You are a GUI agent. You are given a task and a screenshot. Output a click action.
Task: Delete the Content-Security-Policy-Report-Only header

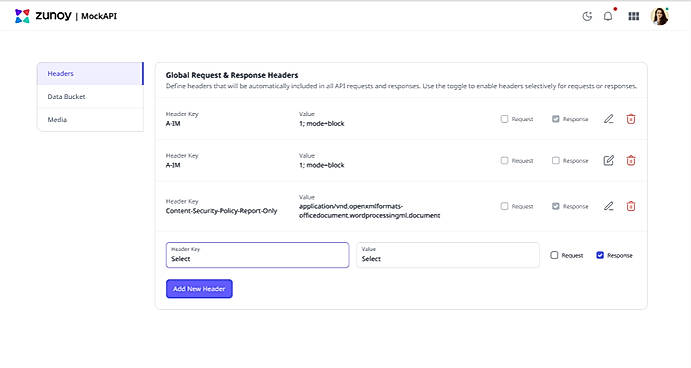pyautogui.click(x=631, y=206)
